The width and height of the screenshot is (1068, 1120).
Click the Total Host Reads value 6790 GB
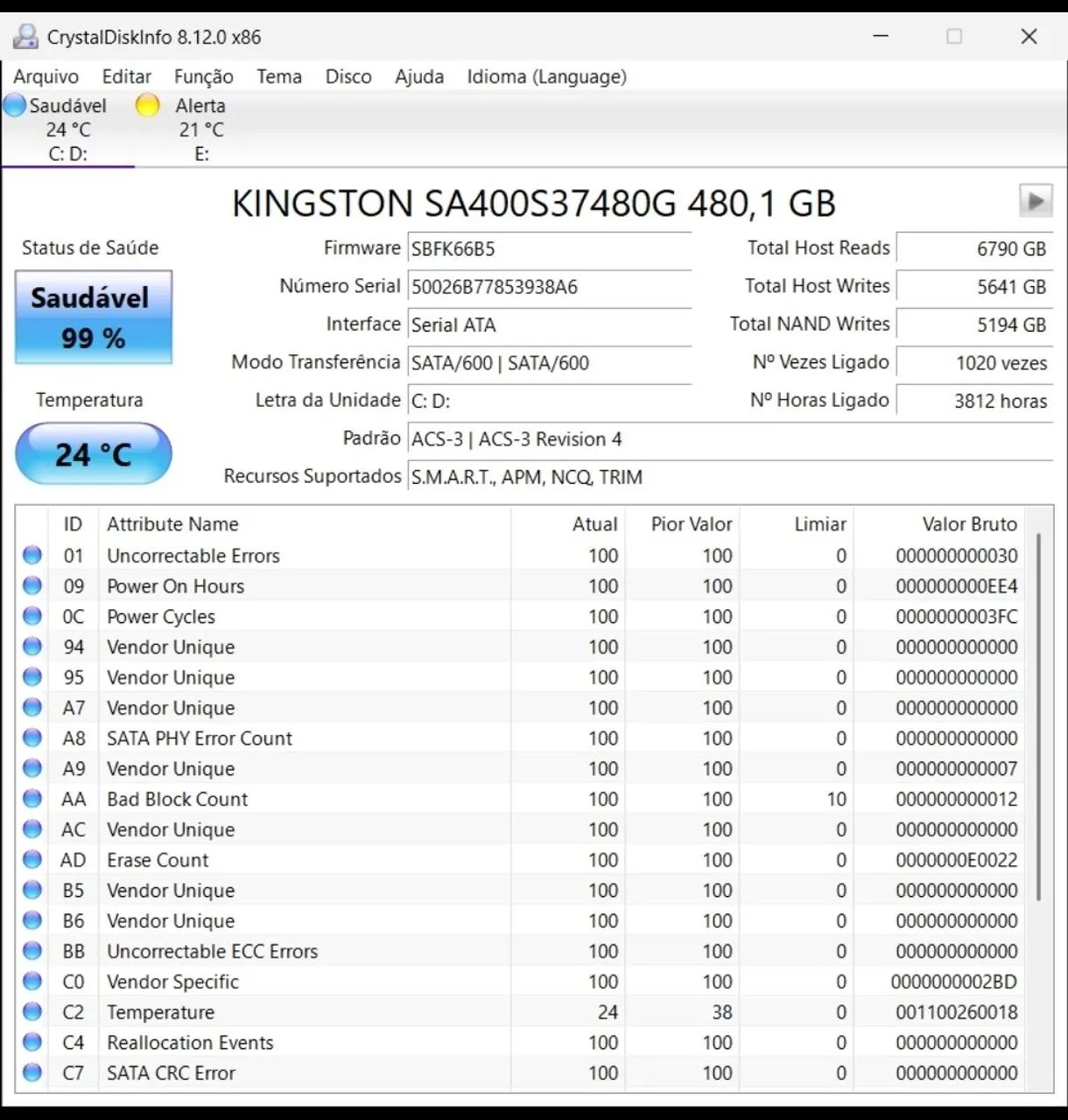coord(974,249)
